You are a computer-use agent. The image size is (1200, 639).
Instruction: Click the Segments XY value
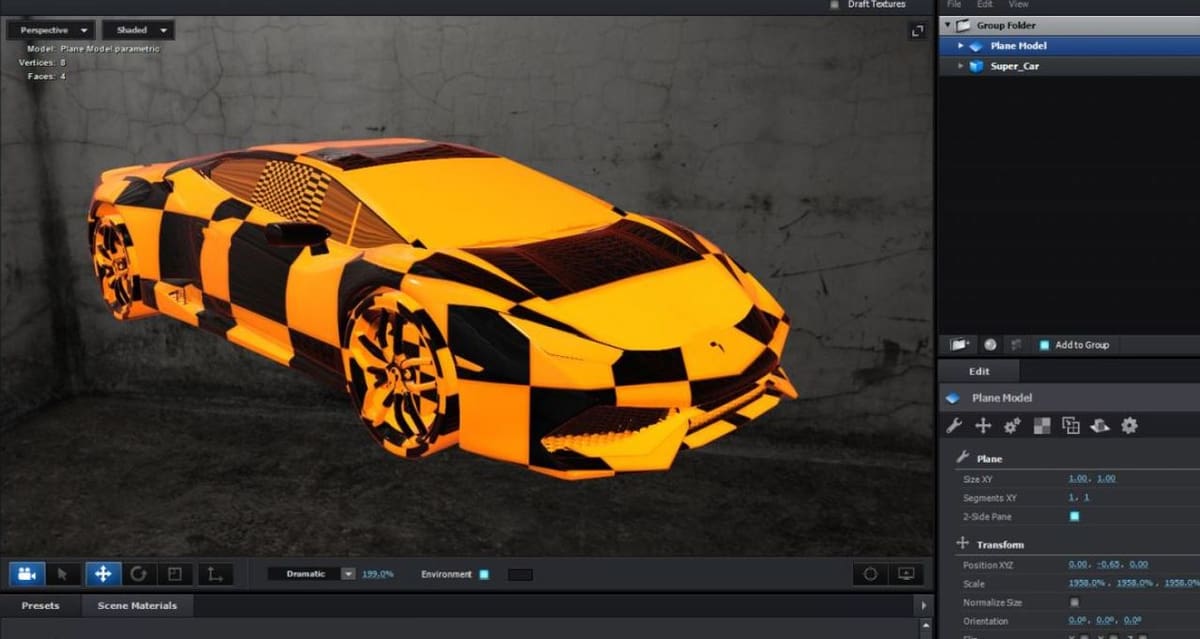1079,497
